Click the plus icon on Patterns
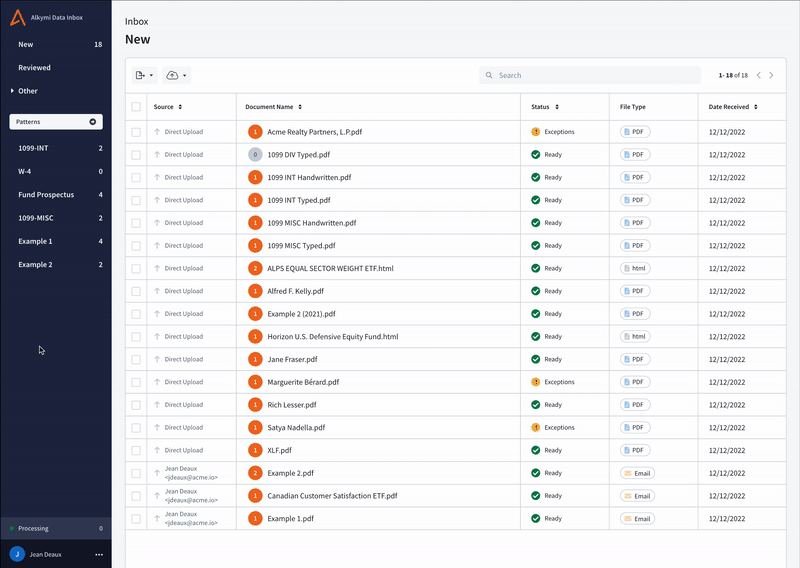The width and height of the screenshot is (800, 568). tap(94, 121)
